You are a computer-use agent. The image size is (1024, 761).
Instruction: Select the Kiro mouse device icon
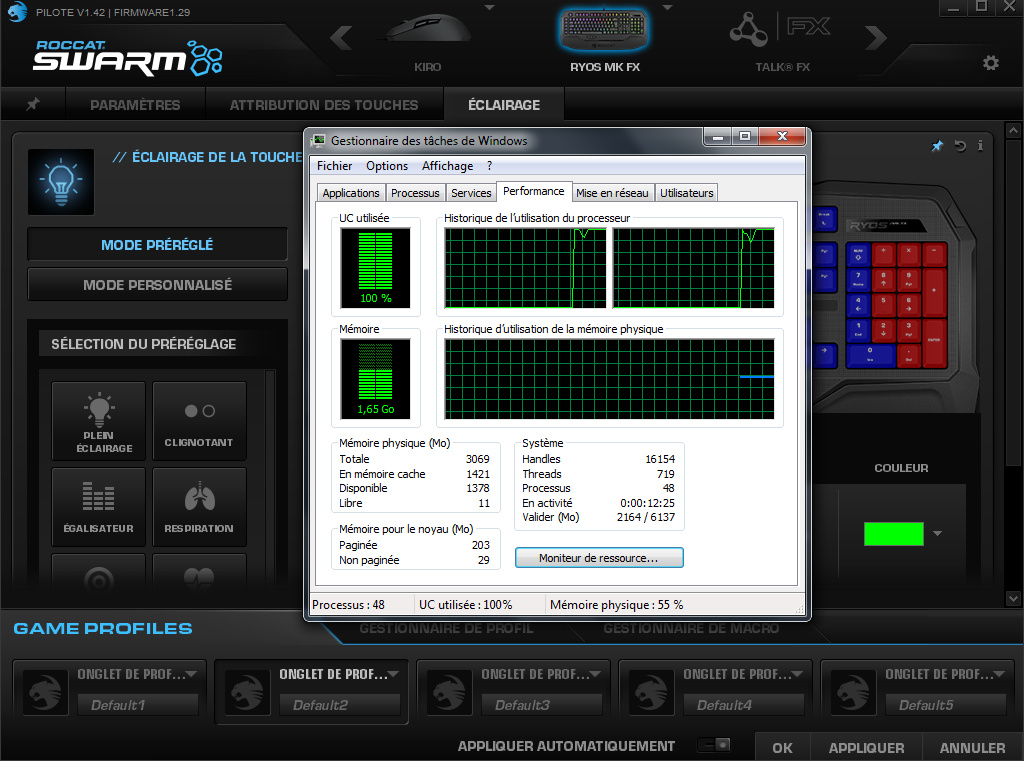(x=428, y=31)
